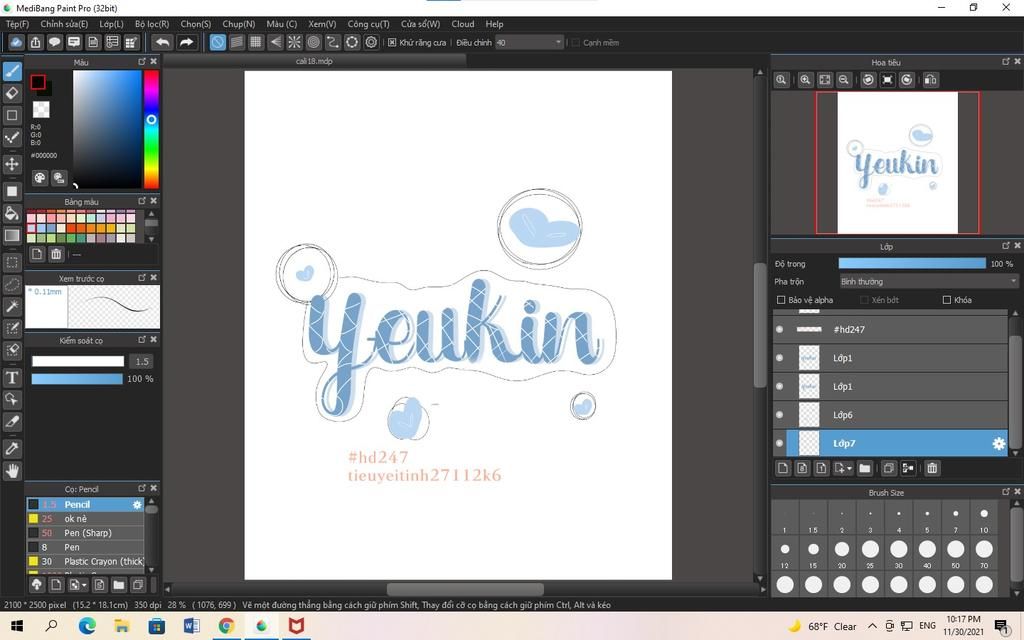Click the rainbow hue slider bar

point(151,129)
